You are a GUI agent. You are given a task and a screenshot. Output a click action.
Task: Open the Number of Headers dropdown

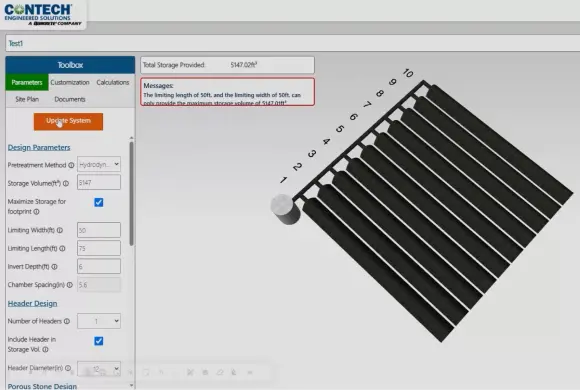pyautogui.click(x=99, y=321)
